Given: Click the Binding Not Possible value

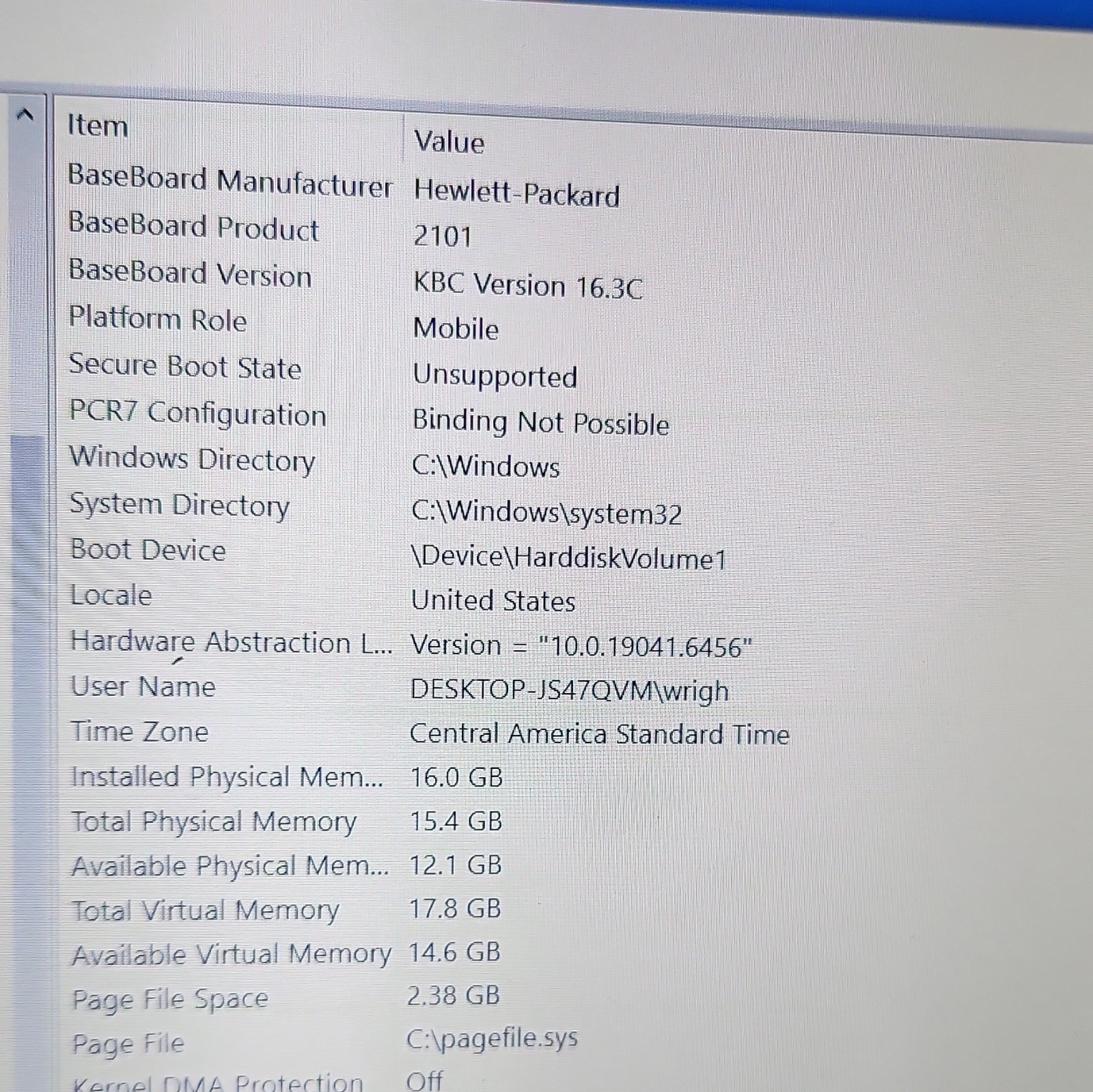Looking at the screenshot, I should point(541,423).
